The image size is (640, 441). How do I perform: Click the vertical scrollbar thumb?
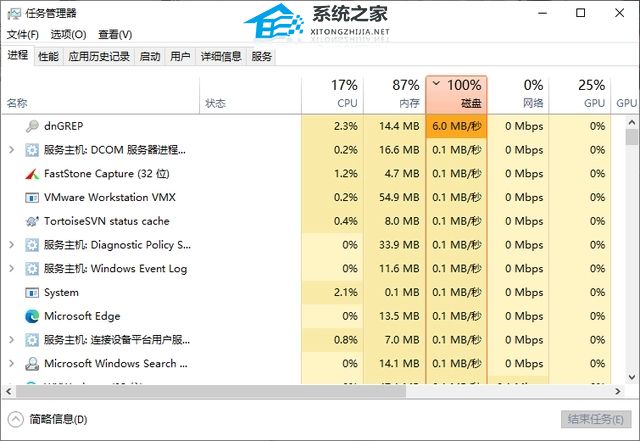631,137
